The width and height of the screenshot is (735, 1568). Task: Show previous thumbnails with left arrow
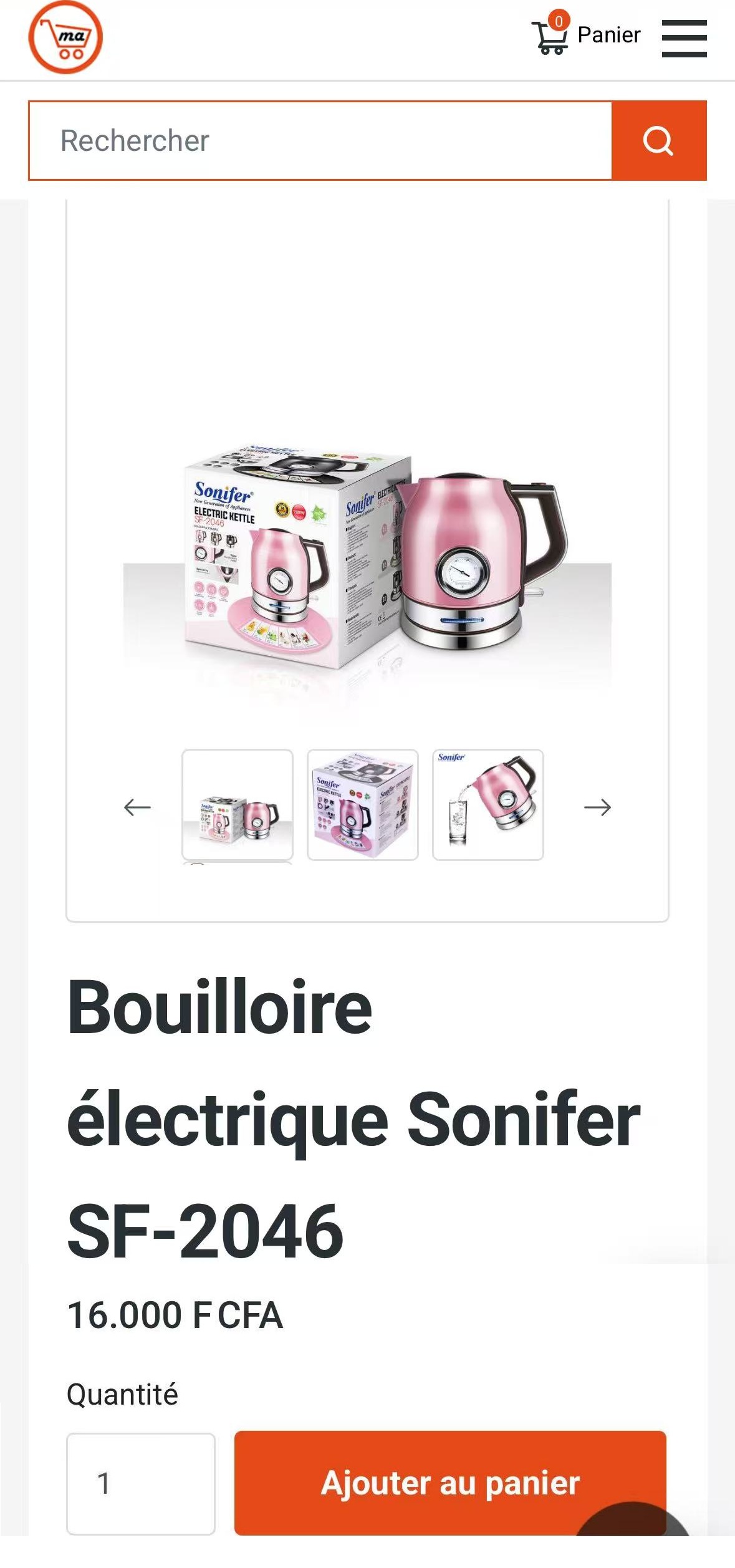coord(137,807)
